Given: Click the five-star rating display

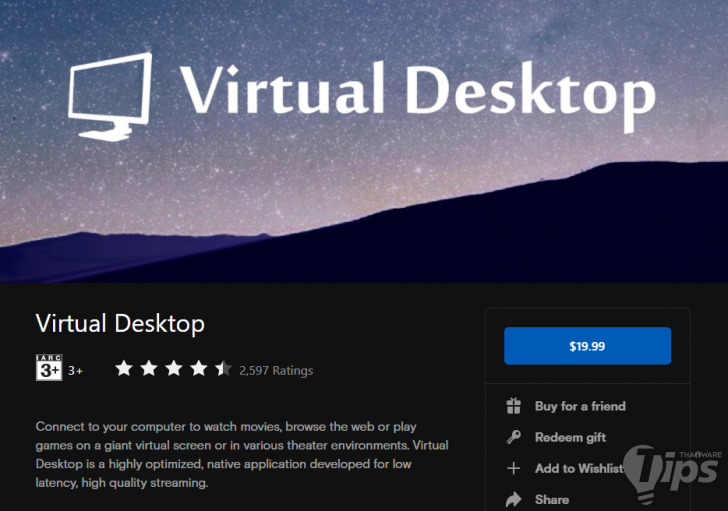Looking at the screenshot, I should coord(174,369).
